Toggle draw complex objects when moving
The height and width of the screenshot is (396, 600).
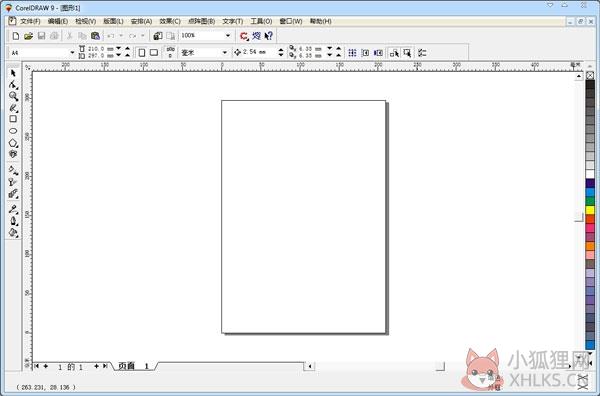[394, 53]
